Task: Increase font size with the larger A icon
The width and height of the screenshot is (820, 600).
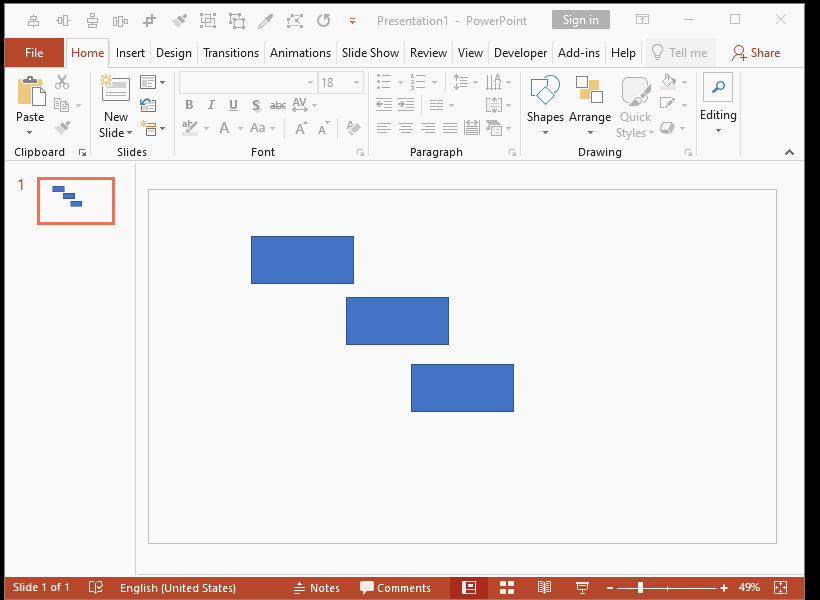Action: click(301, 128)
